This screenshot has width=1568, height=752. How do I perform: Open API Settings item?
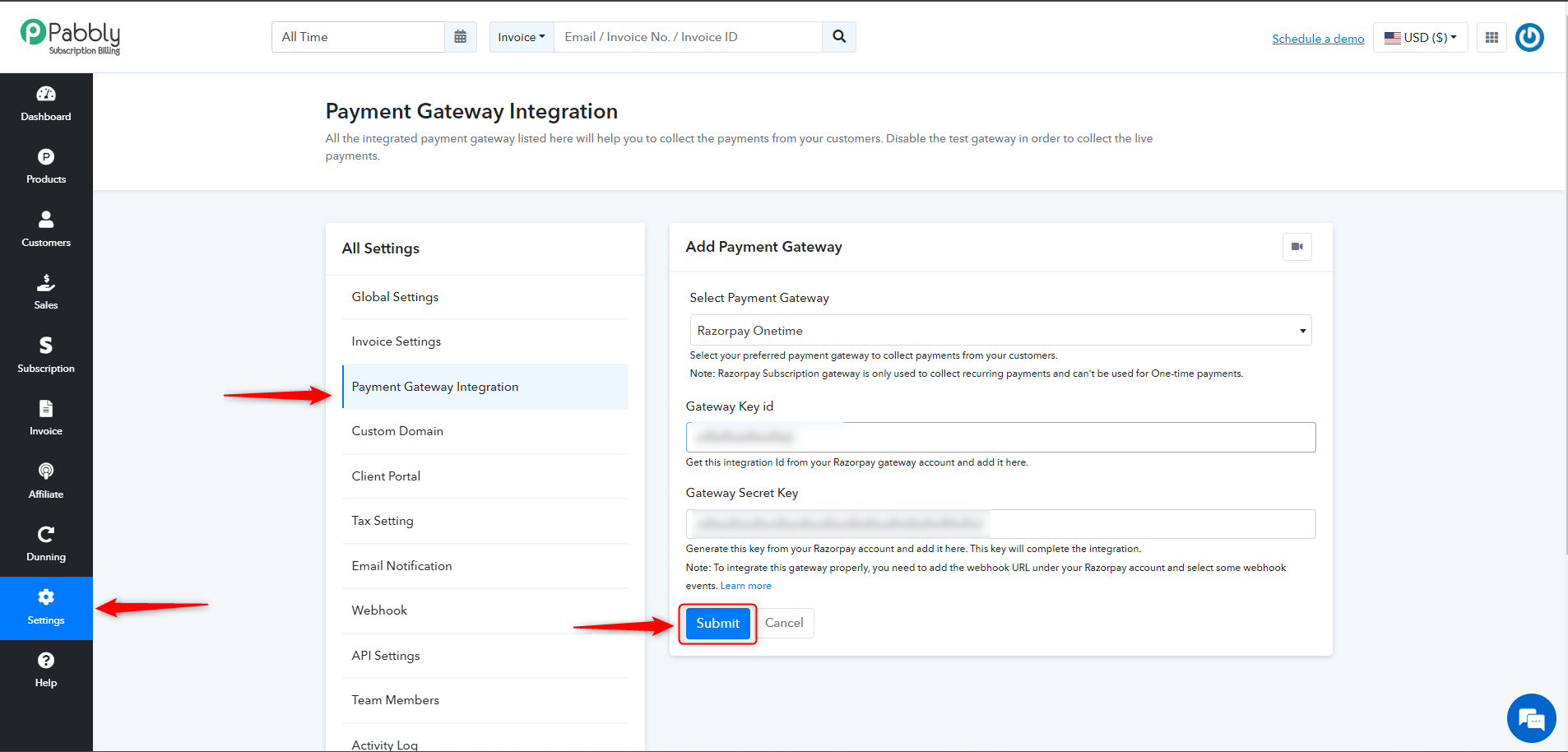tap(485, 656)
